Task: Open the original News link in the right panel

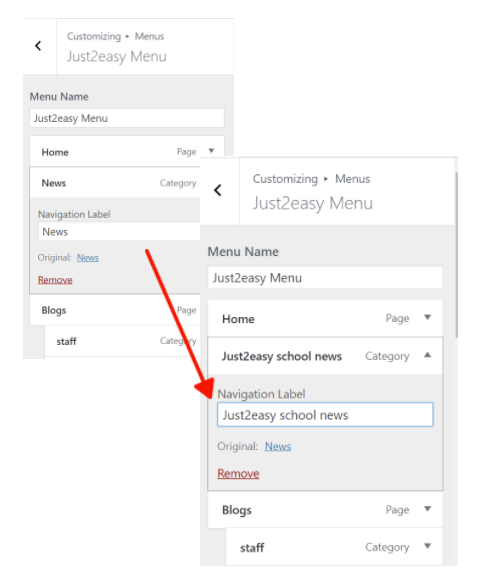Action: tap(277, 446)
